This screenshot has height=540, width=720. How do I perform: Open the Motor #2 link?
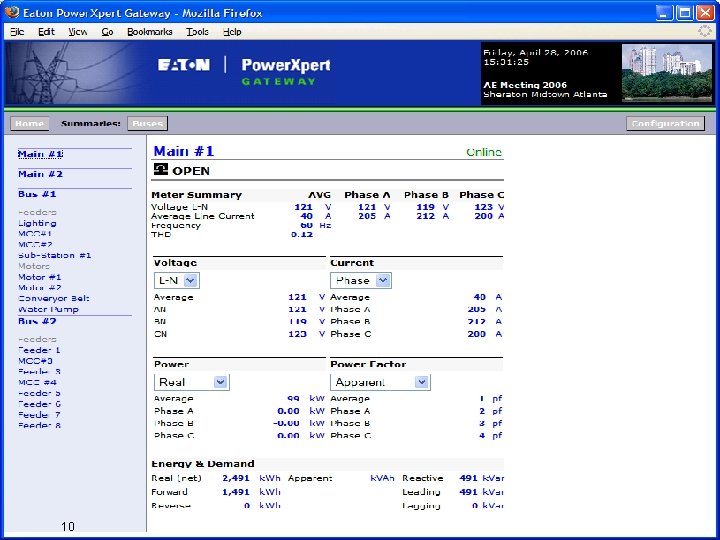click(x=39, y=287)
